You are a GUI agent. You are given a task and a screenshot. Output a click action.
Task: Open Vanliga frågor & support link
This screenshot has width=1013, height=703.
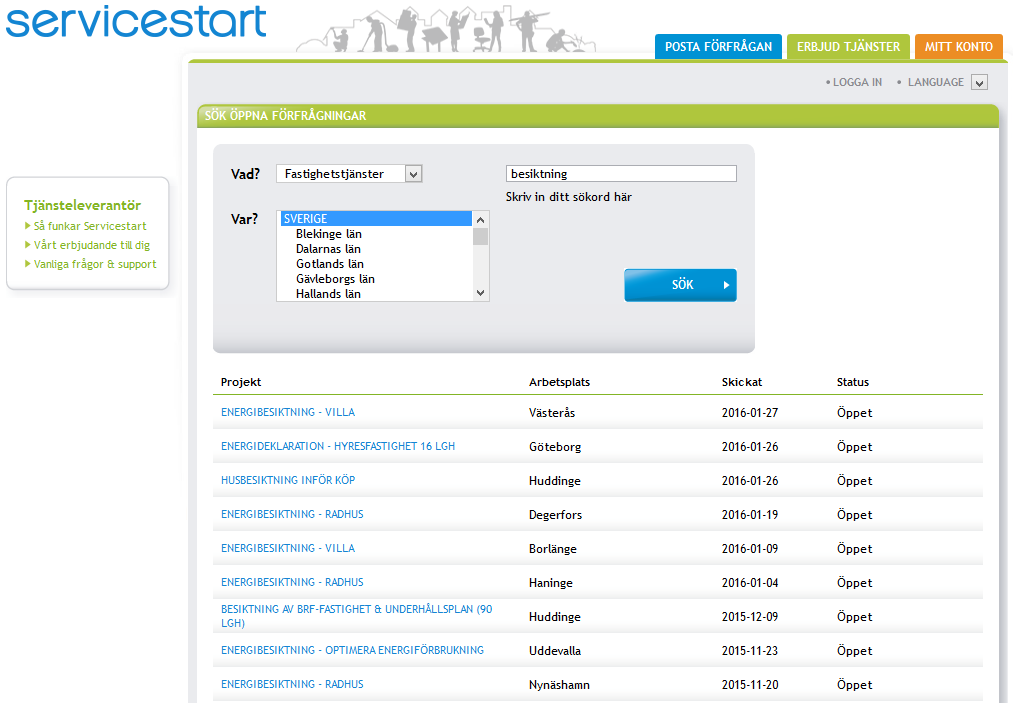pos(95,264)
